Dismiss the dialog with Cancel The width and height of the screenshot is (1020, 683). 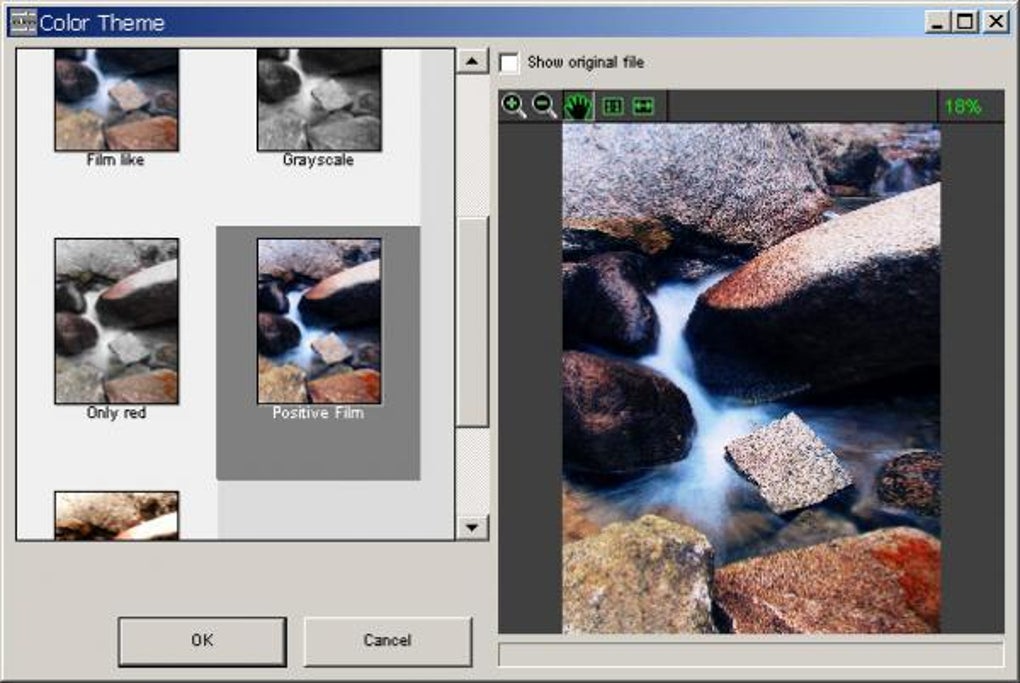[387, 641]
